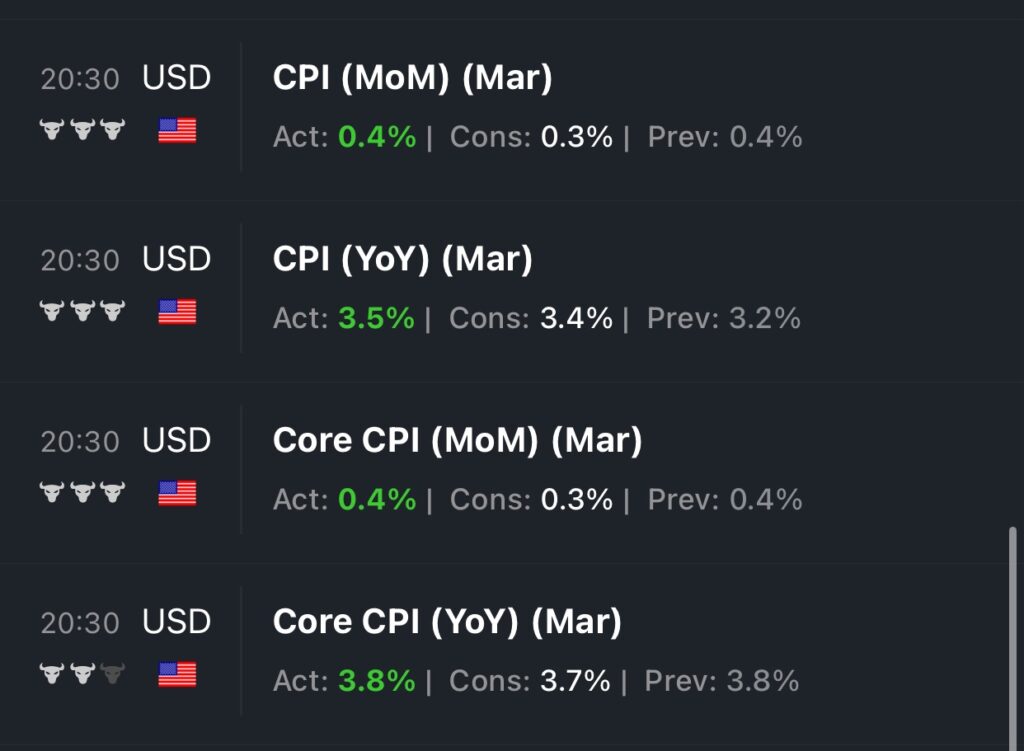The image size is (1024, 751).
Task: Open the CPI (MoM) (Mar) event
Action: (x=412, y=79)
